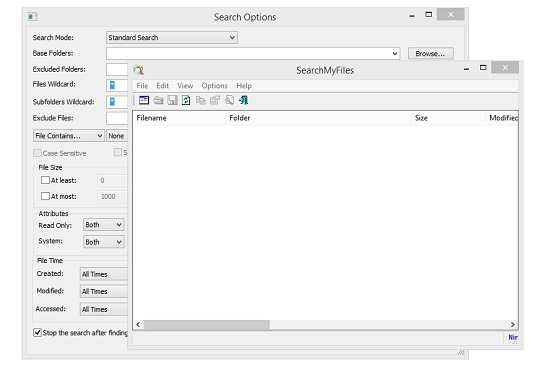Click the Save (floppy disk) toolbar icon
The width and height of the screenshot is (550, 381).
coord(172,100)
